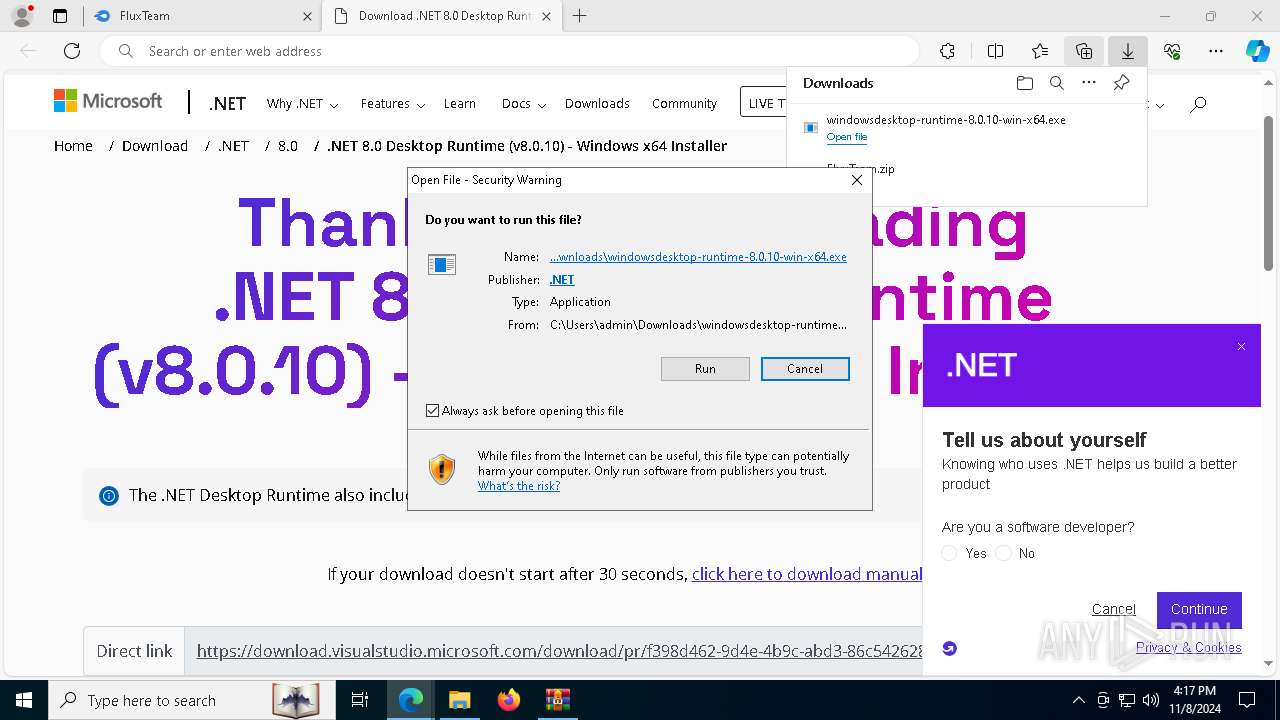Open the What's the risk link
1280x720 pixels.
519,486
